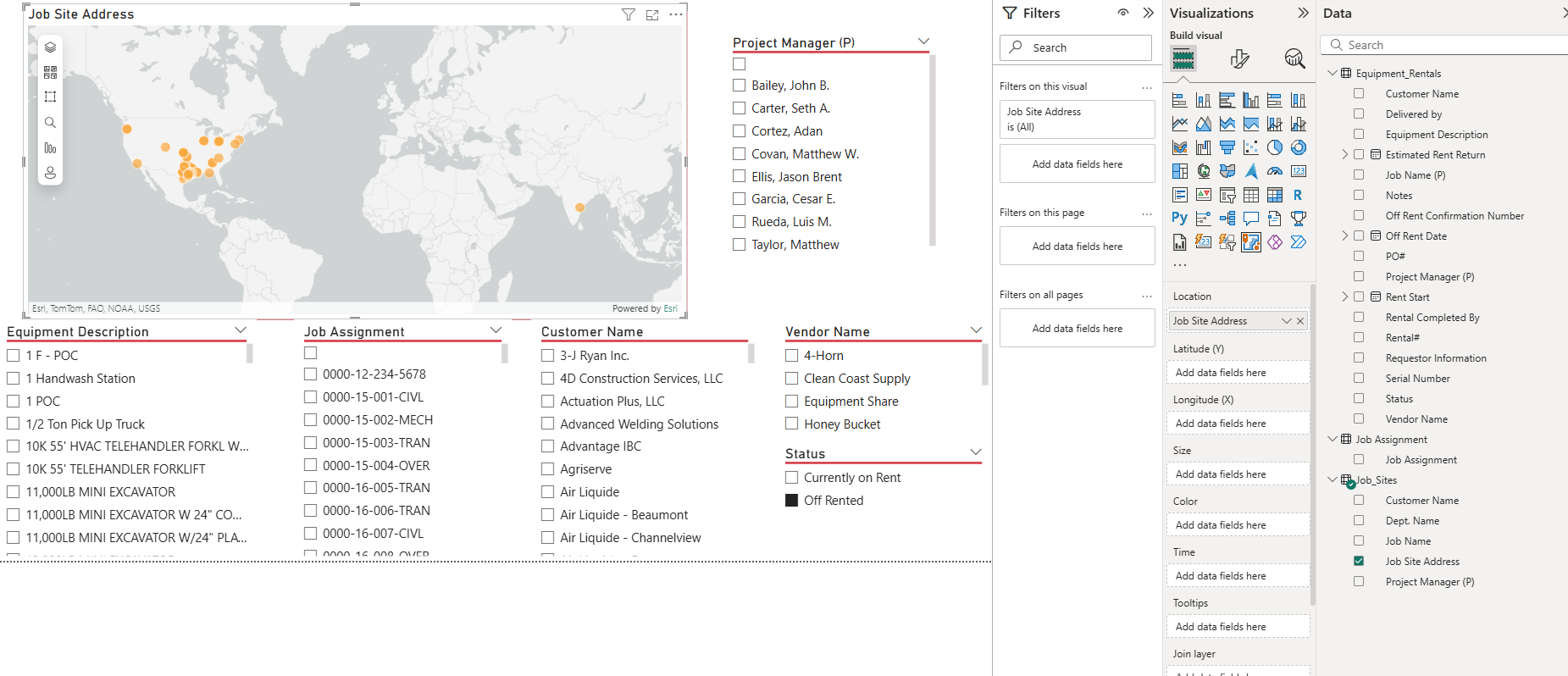
Task: Tick the Currently on Rent checkbox
Action: point(792,478)
